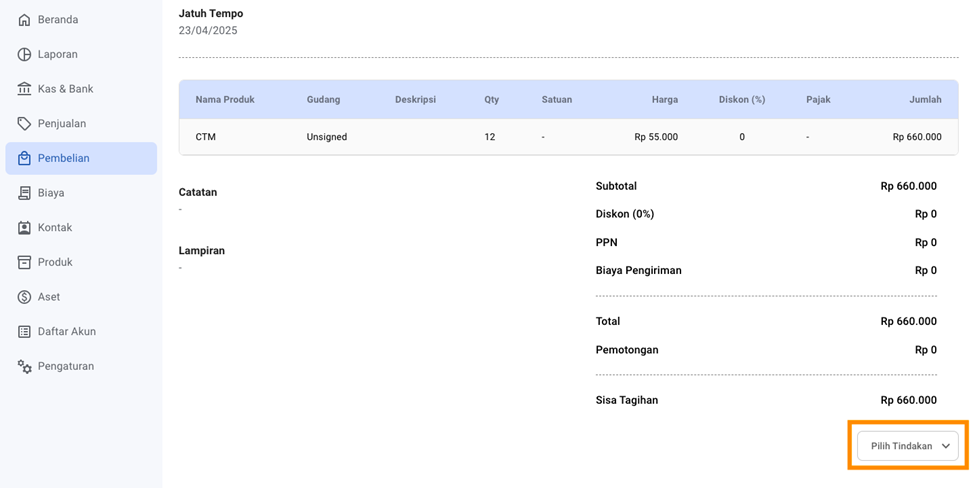
Task: Click the Kontak address book icon
Action: pyautogui.click(x=25, y=227)
